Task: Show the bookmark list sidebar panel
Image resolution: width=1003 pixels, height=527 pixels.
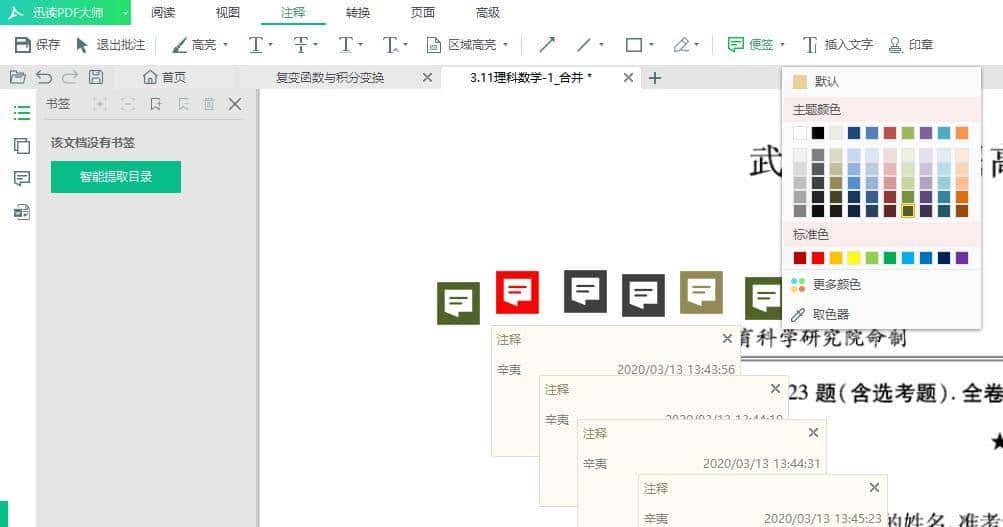Action: click(x=22, y=113)
